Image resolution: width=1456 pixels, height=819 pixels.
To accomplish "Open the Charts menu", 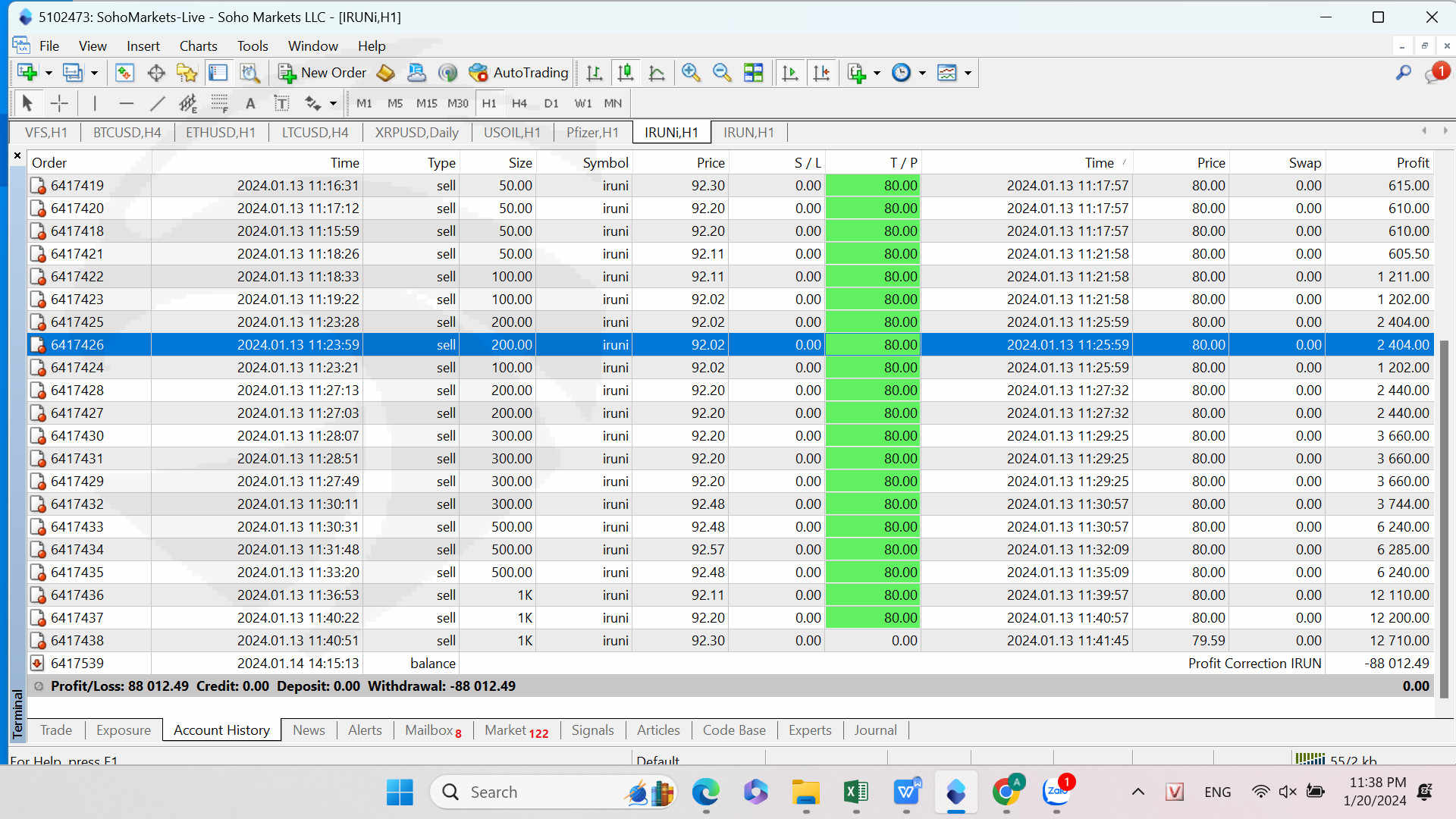I will [198, 46].
